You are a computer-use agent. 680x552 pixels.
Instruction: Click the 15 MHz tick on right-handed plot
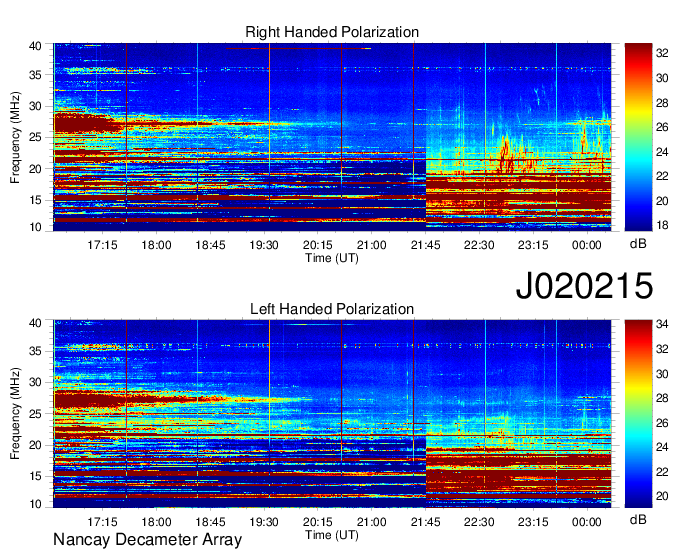35,200
